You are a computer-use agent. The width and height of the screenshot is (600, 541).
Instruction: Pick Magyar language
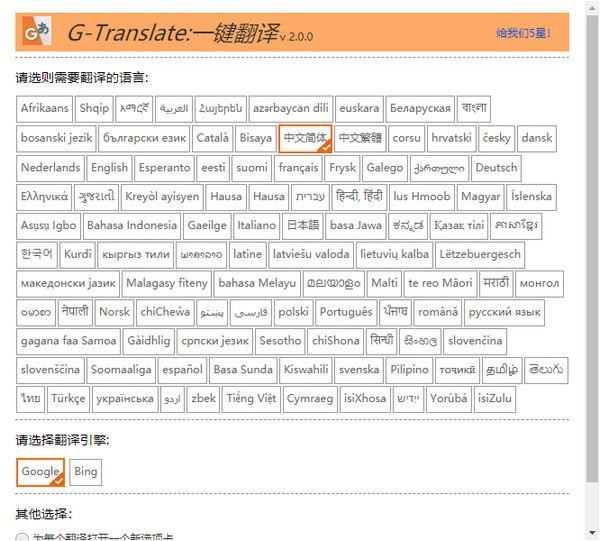pos(480,197)
